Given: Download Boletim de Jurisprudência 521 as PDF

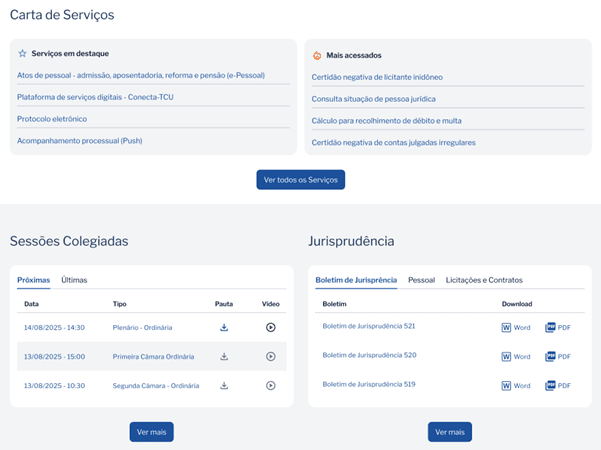Looking at the screenshot, I should click(558, 327).
